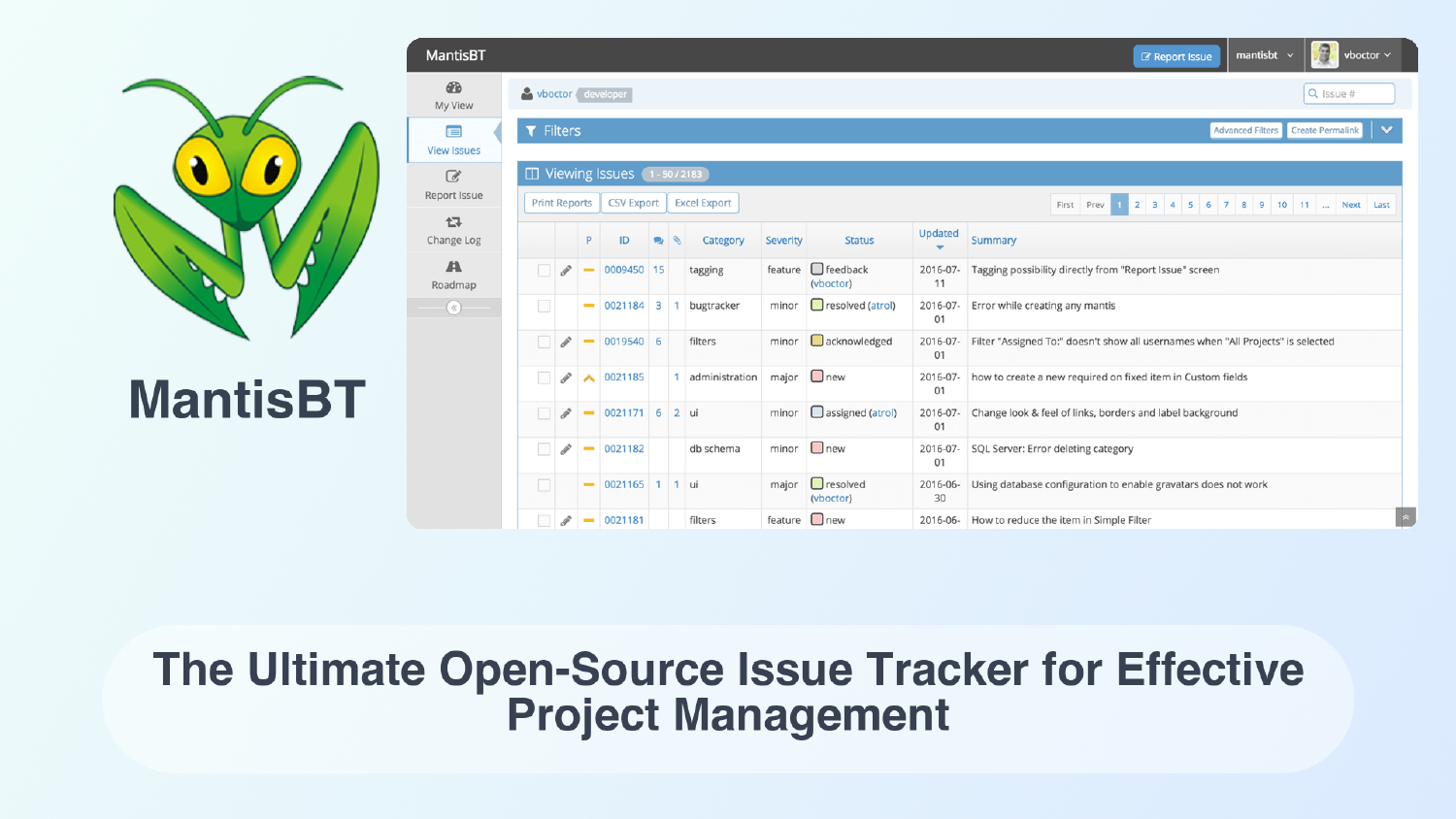Screen dimensions: 1456x819
Task: Click the Report Issue button
Action: [1176, 55]
